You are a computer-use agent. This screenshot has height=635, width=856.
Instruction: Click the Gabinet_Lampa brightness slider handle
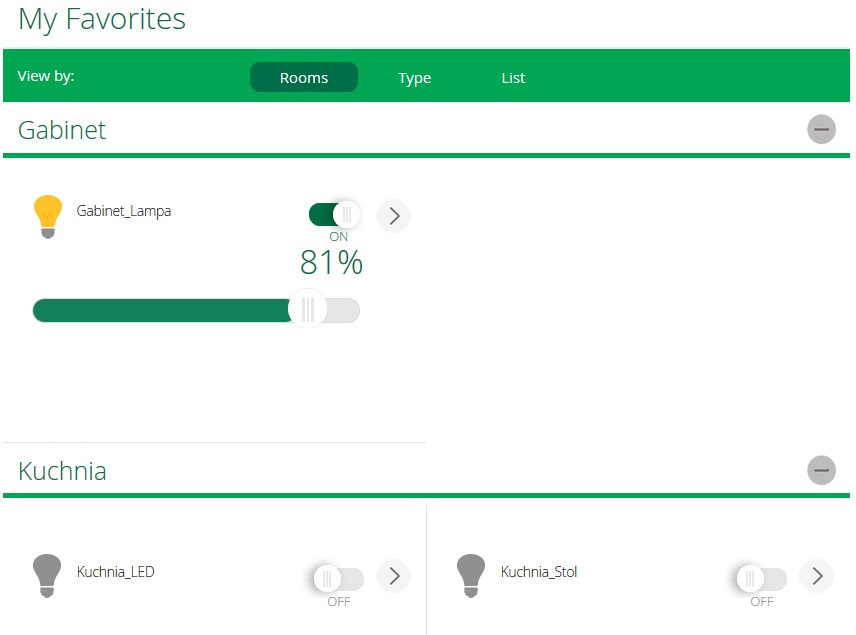click(x=307, y=310)
